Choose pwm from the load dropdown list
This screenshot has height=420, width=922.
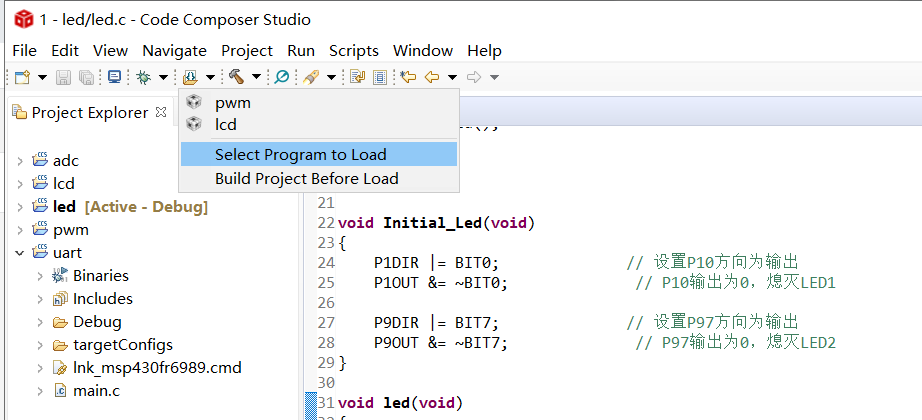pos(319,103)
